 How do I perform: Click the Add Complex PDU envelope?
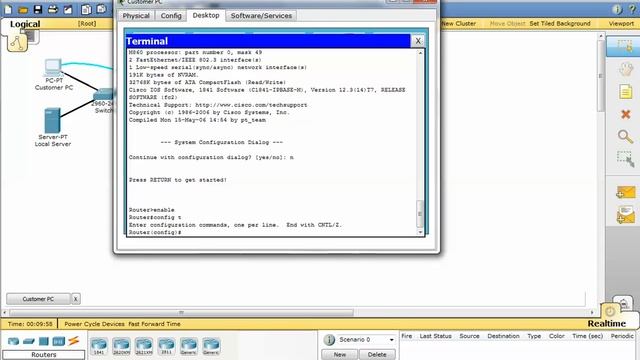tap(626, 215)
